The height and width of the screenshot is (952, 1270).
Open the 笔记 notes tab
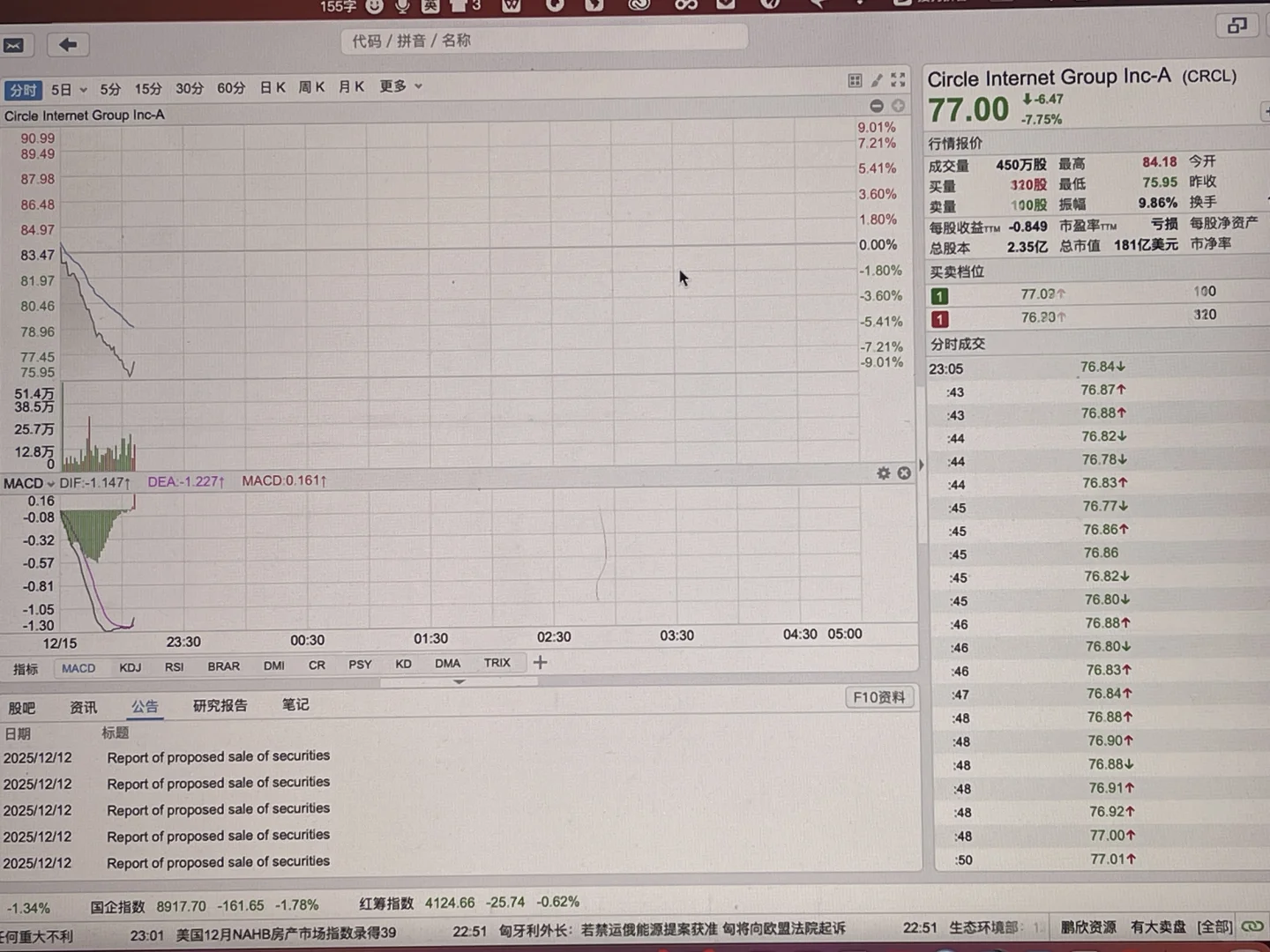click(x=295, y=704)
